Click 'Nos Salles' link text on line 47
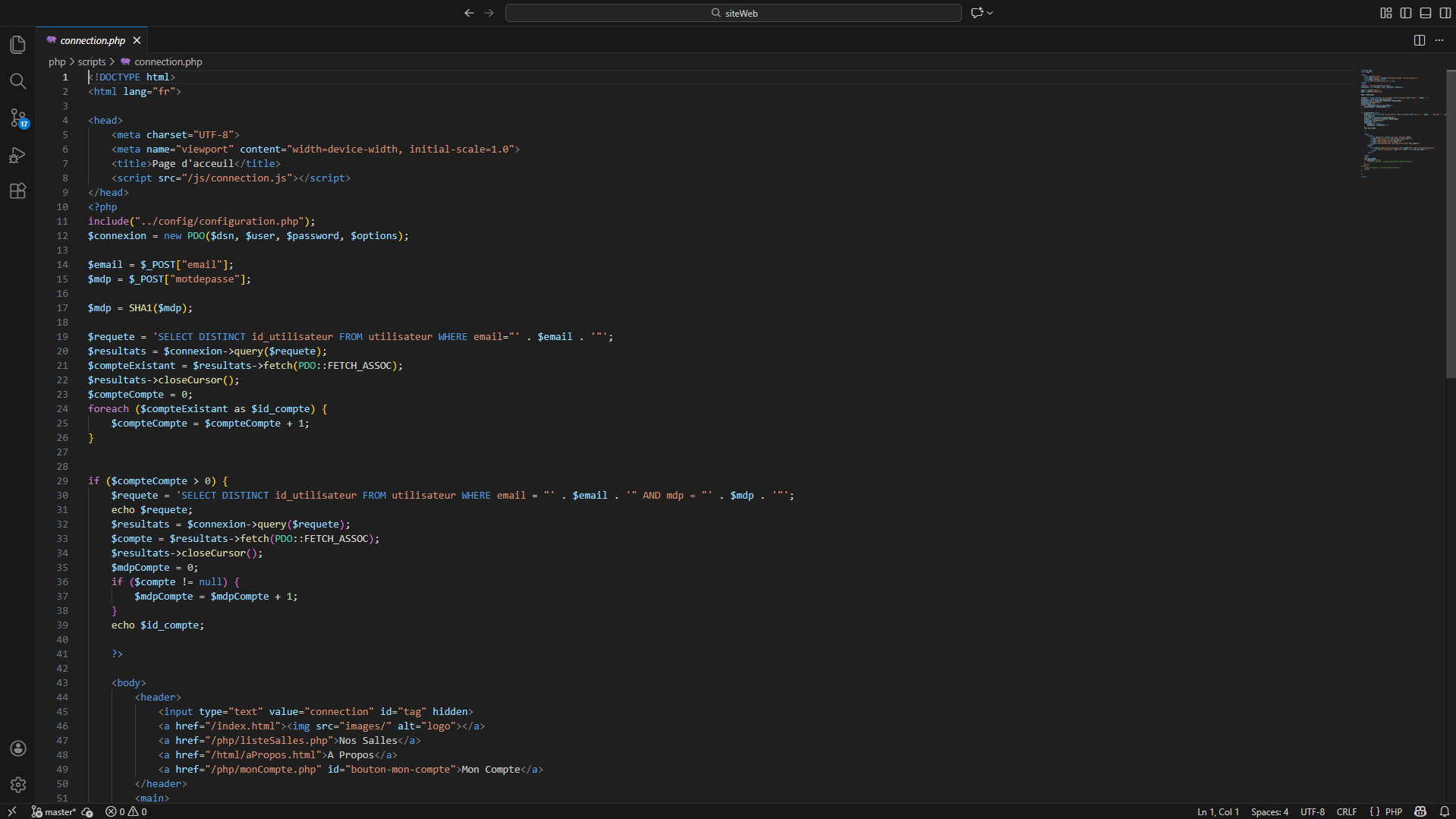The height and width of the screenshot is (819, 1456). [x=368, y=740]
